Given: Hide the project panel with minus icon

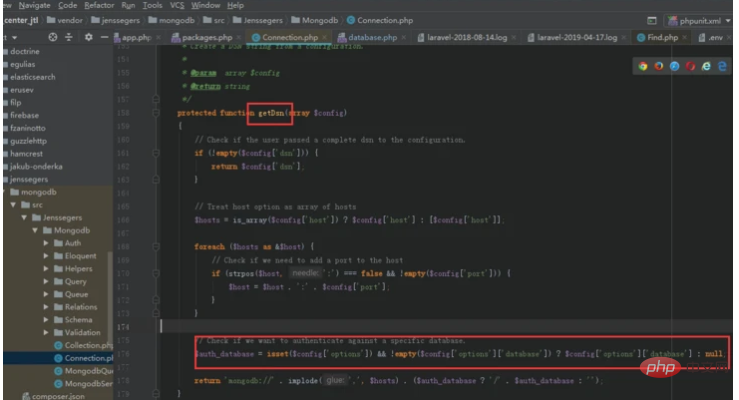Looking at the screenshot, I should tap(104, 37).
